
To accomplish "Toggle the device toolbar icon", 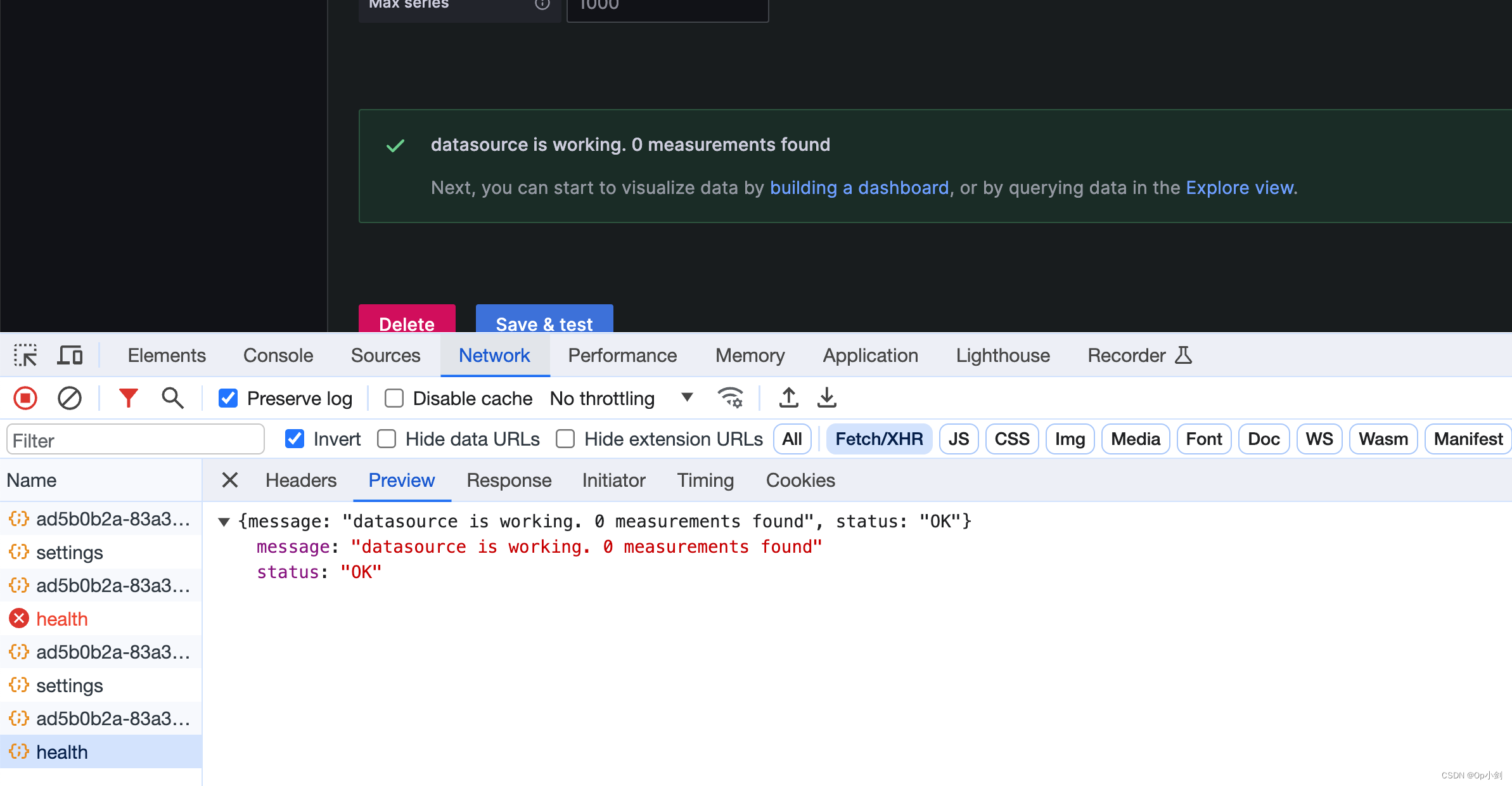I will (70, 356).
